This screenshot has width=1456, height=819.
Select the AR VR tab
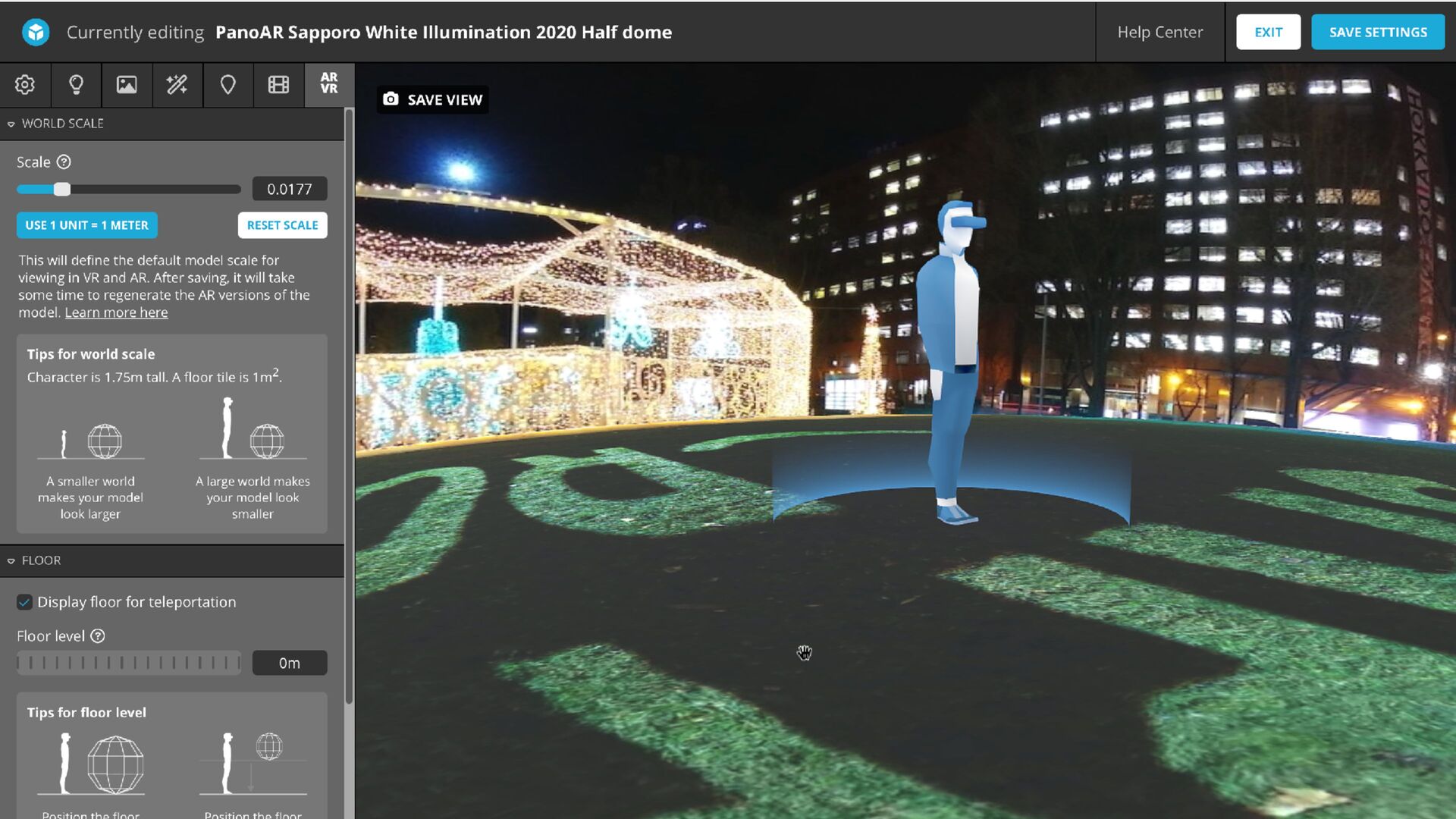click(329, 83)
